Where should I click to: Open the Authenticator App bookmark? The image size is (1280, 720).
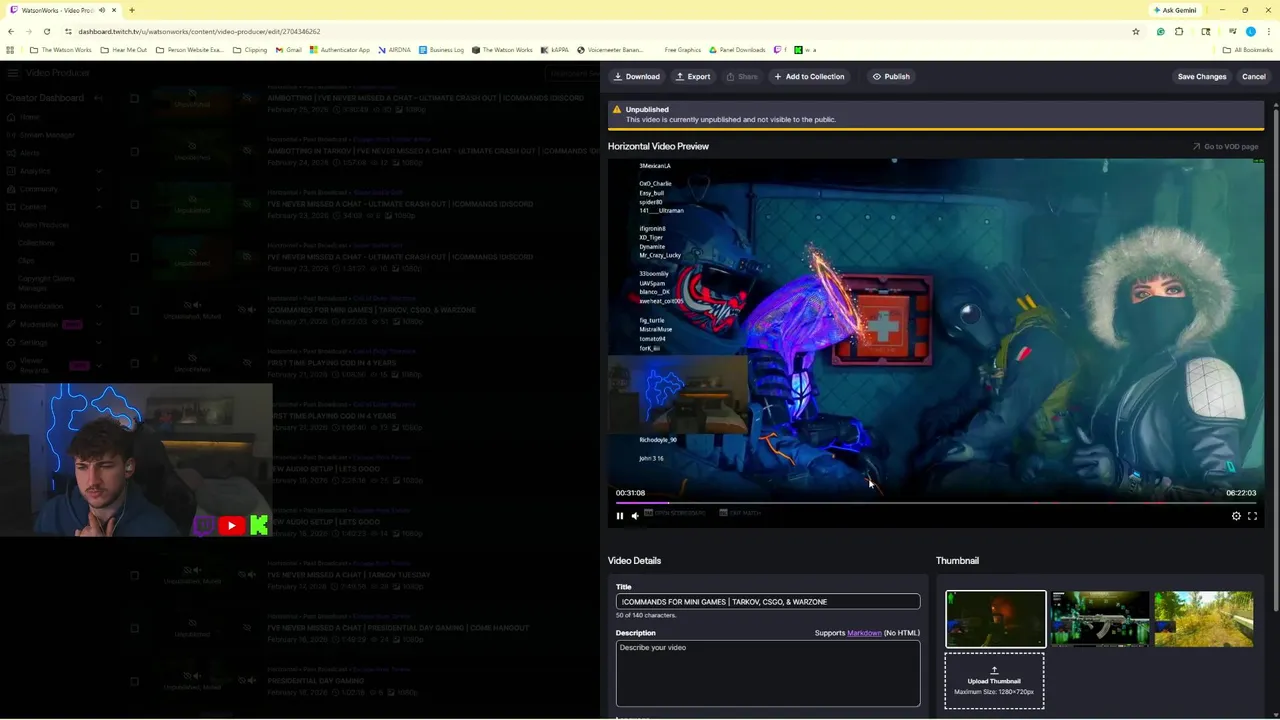pos(340,50)
